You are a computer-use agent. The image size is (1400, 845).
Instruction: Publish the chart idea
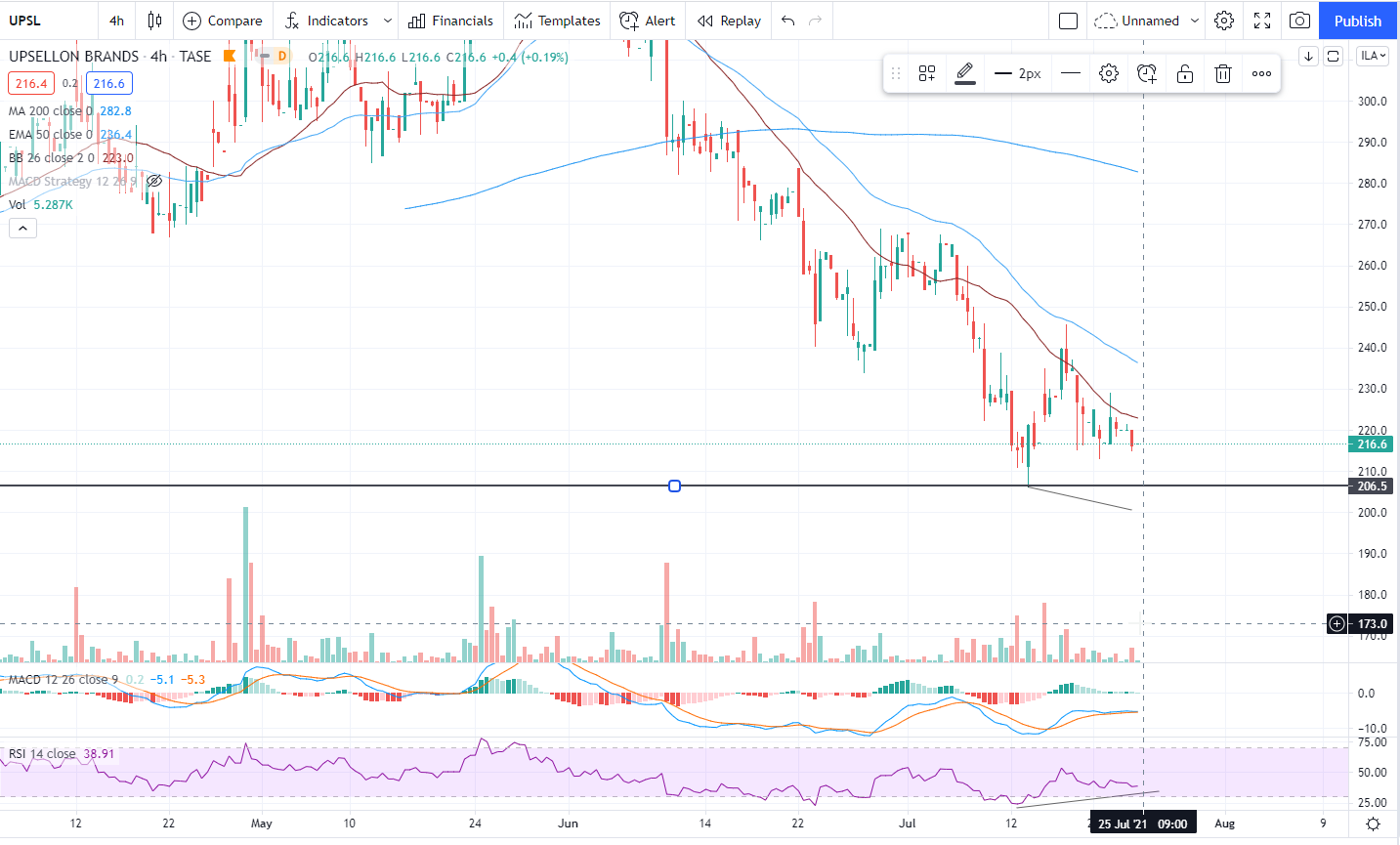pyautogui.click(x=1358, y=21)
